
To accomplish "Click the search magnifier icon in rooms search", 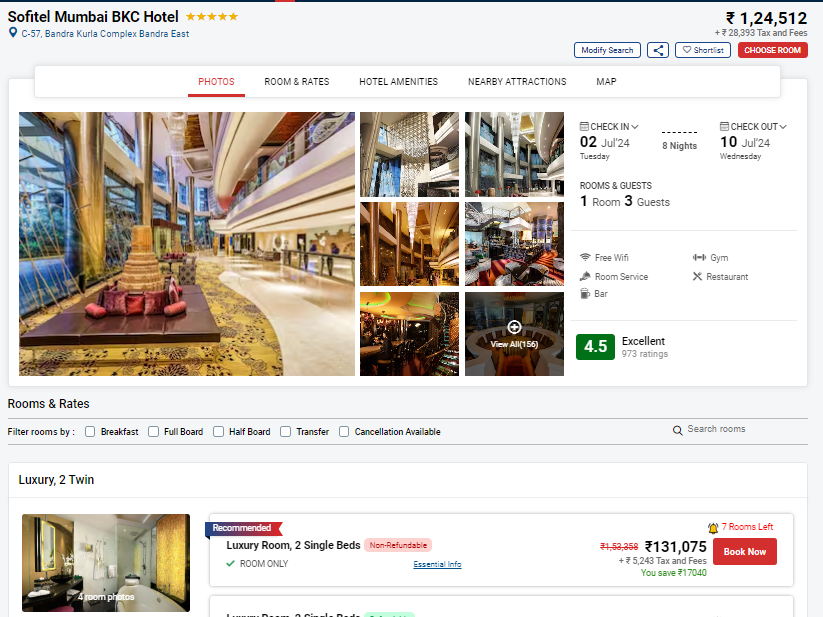I will tap(678, 430).
